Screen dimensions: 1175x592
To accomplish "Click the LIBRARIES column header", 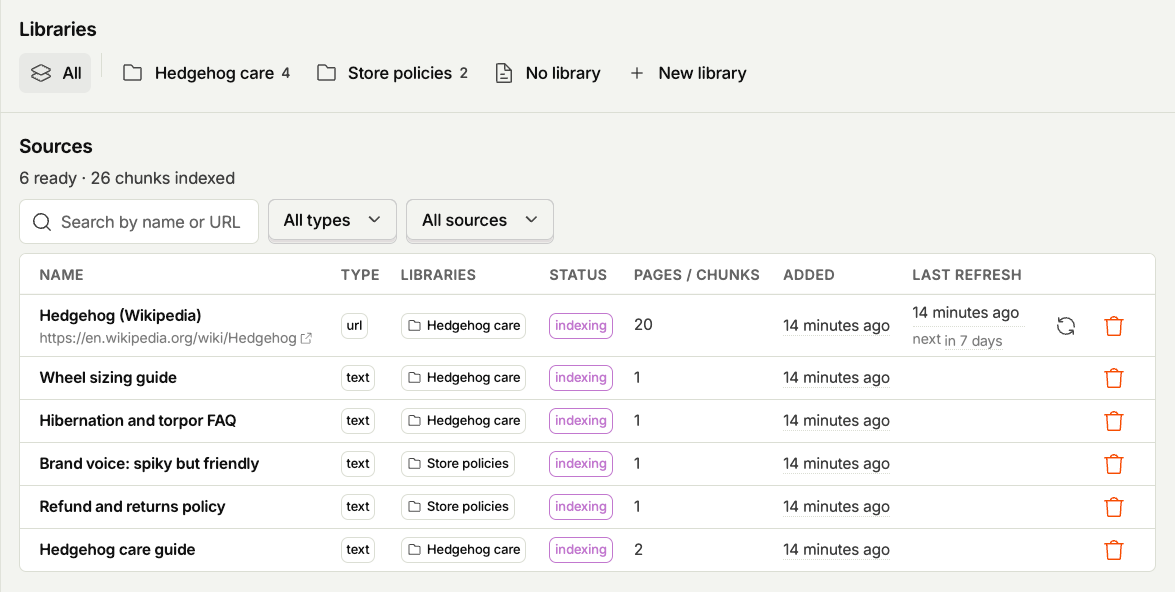I will pyautogui.click(x=438, y=275).
